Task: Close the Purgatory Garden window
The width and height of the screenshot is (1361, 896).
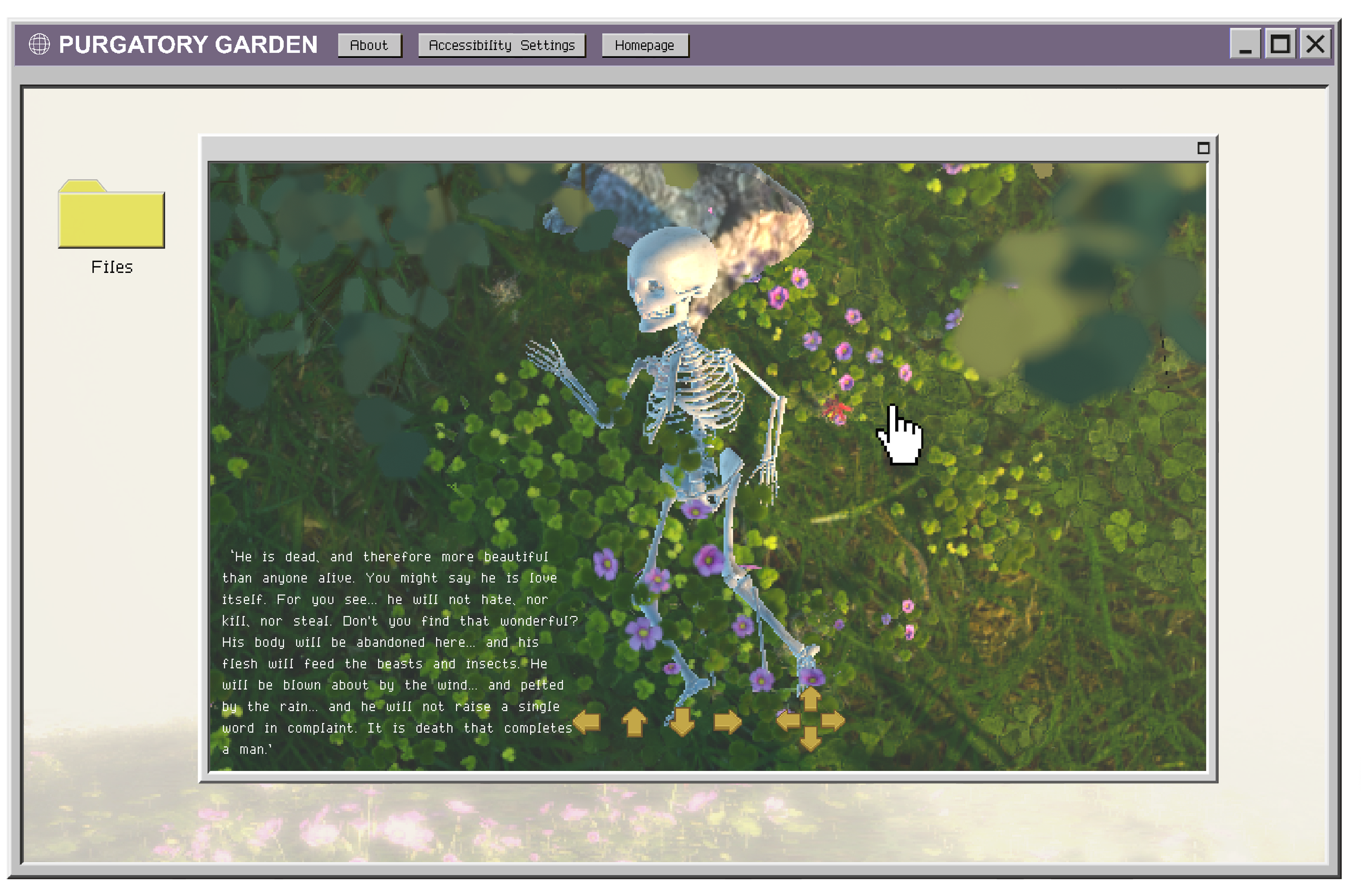Action: pyautogui.click(x=1315, y=44)
